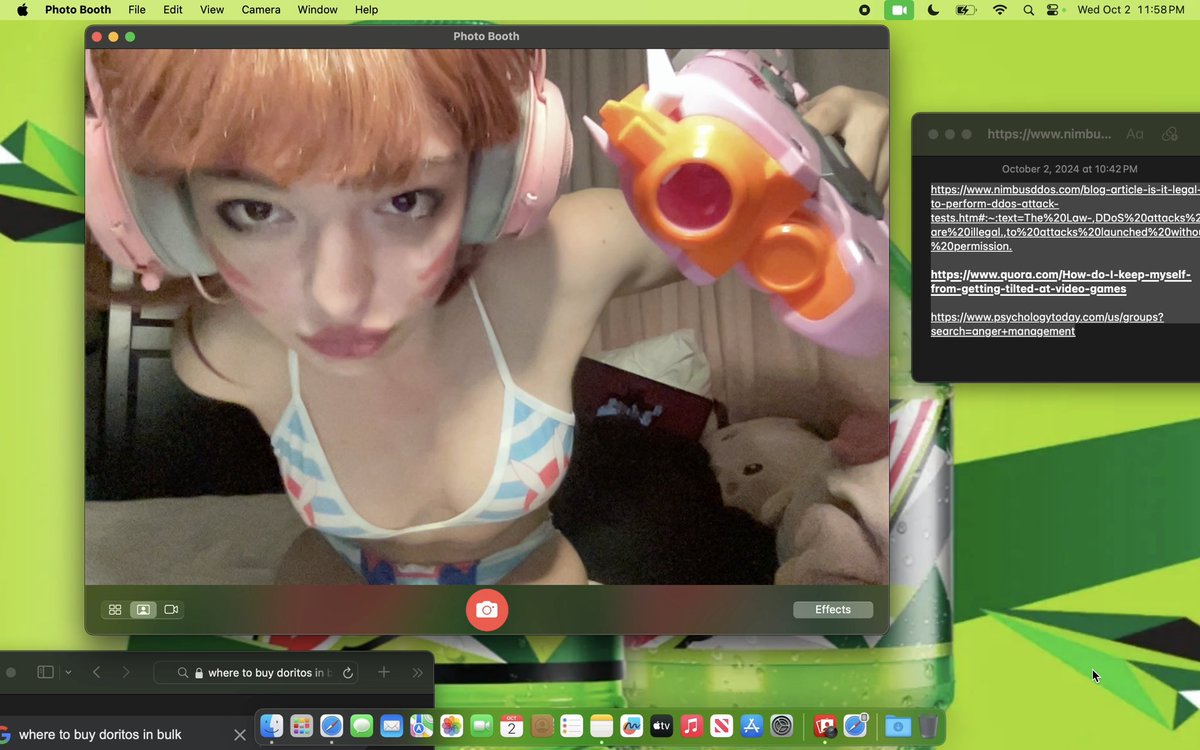Click the Notes text format Aa icon
1200x750 pixels.
1134,134
